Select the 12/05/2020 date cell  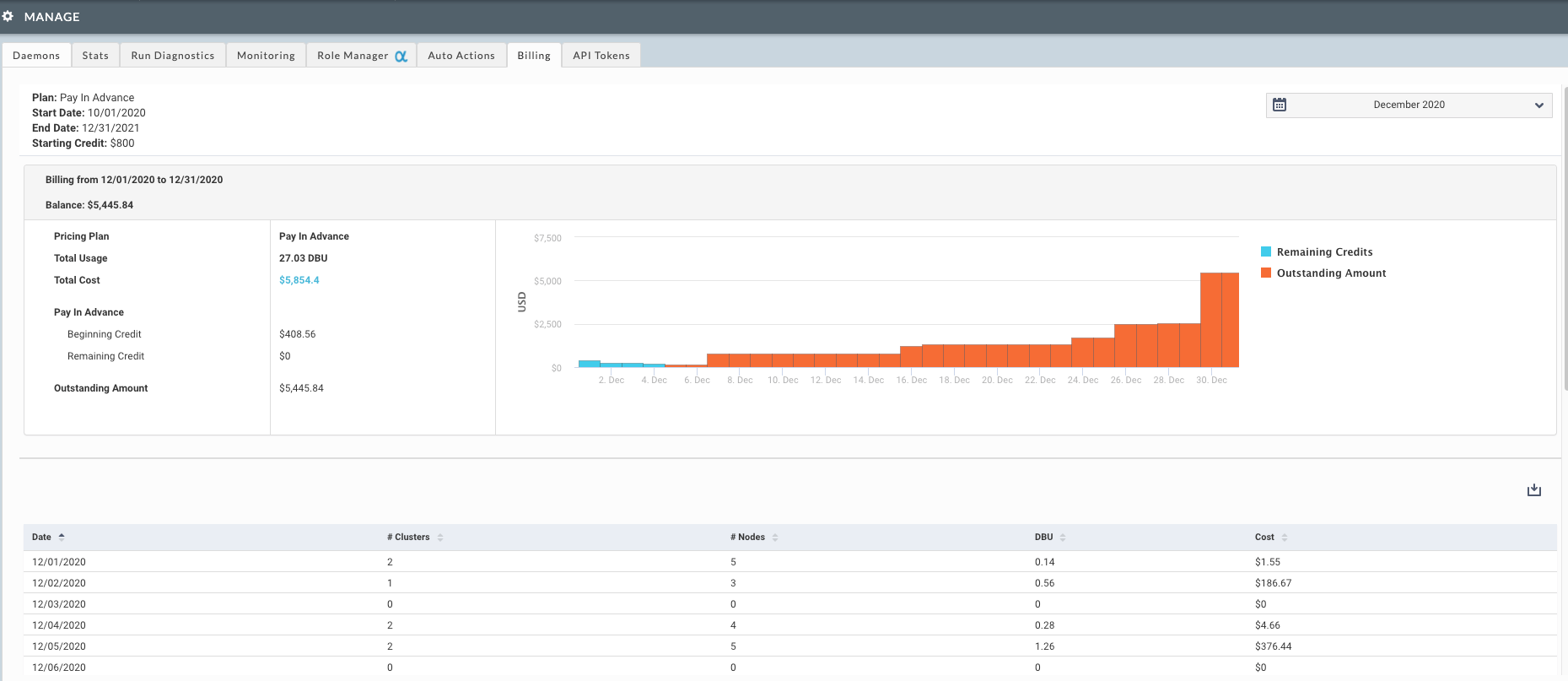(59, 646)
